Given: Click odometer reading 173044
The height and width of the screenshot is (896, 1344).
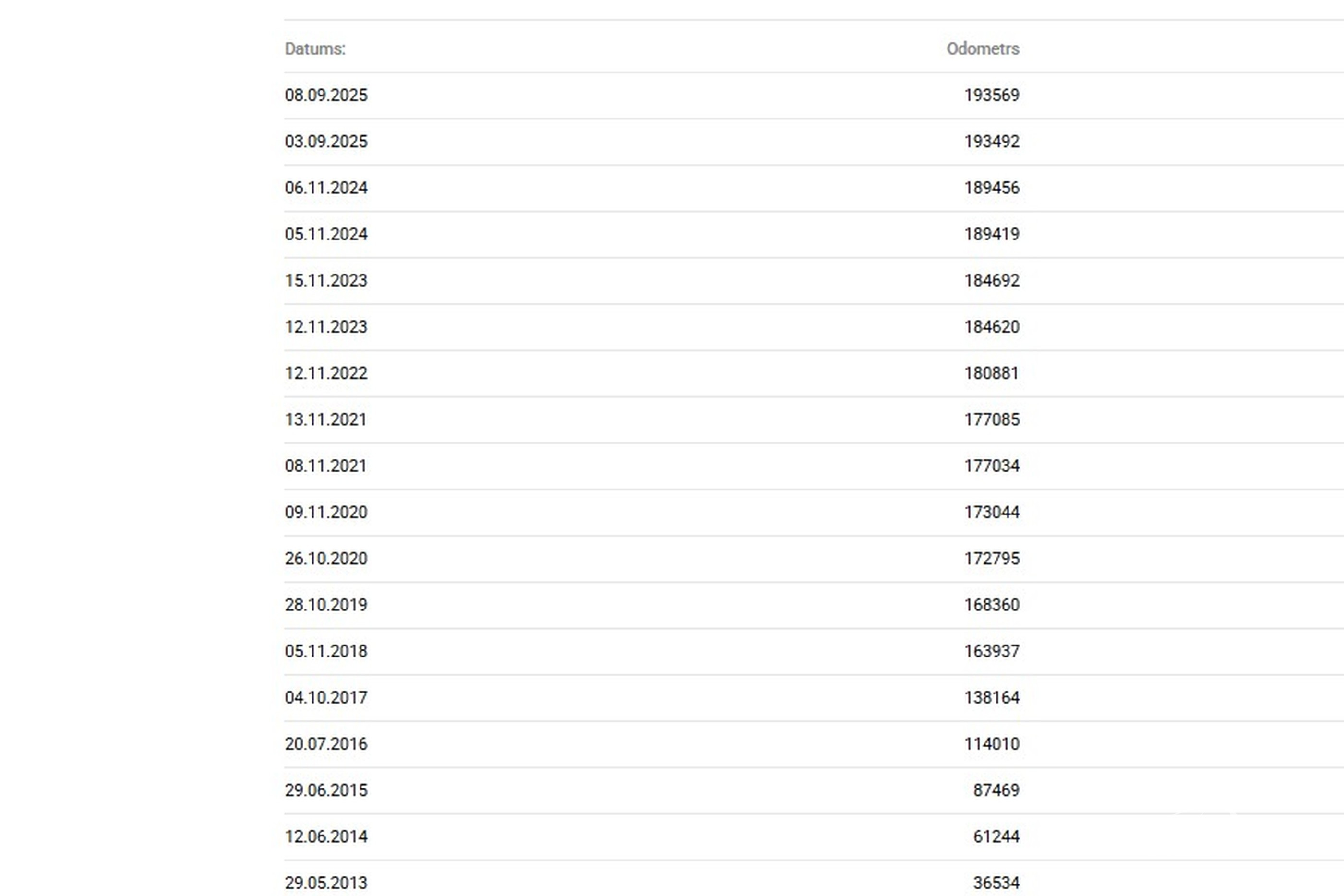Looking at the screenshot, I should click(x=991, y=512).
